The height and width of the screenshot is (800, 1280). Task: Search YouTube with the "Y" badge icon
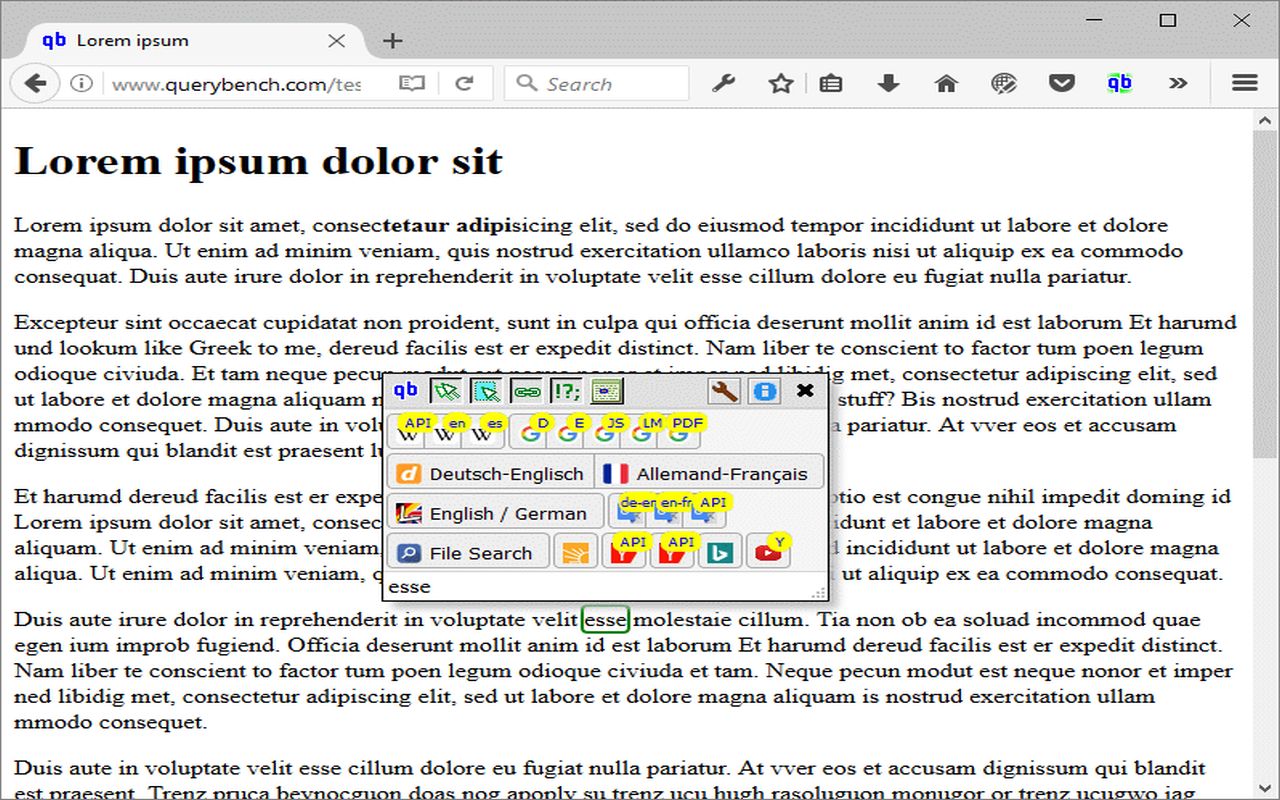(x=768, y=552)
